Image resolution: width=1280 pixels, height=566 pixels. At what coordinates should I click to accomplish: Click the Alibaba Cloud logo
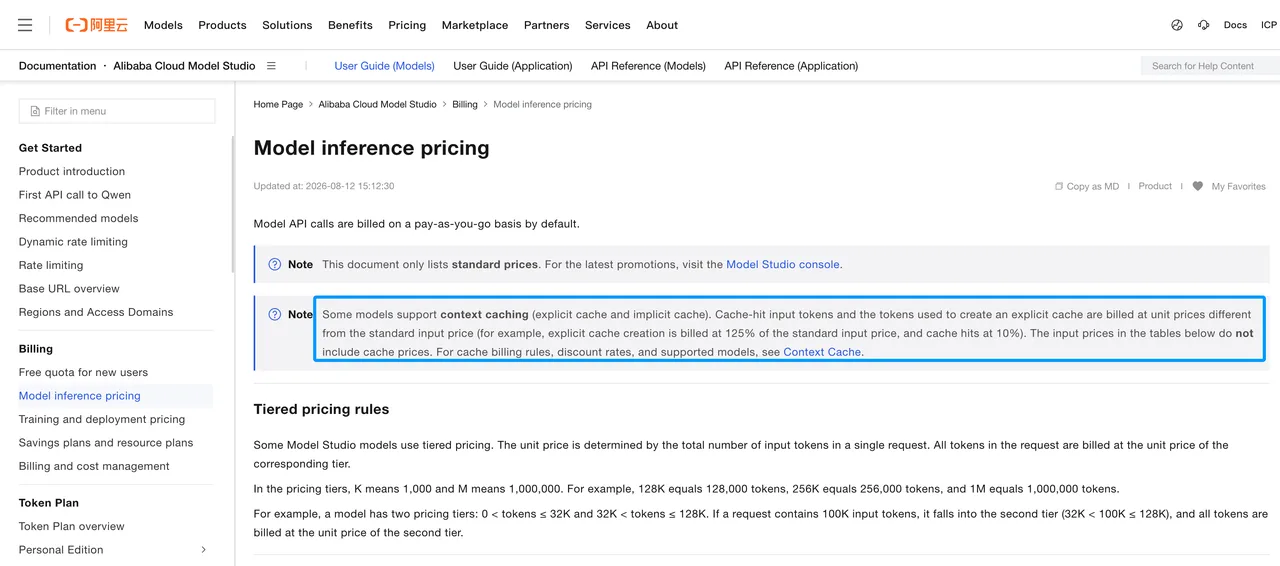coord(96,25)
